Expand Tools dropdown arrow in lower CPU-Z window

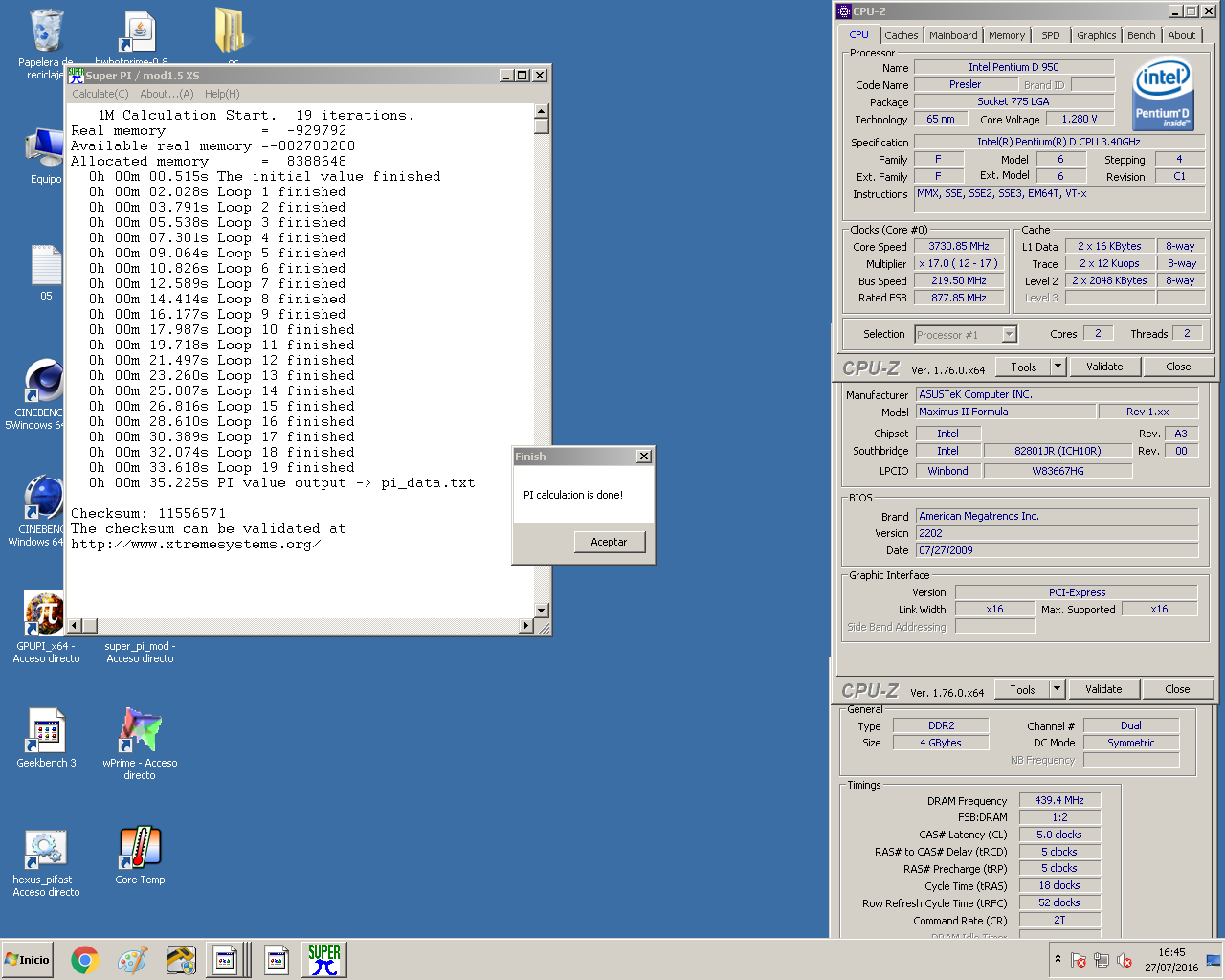pyautogui.click(x=1057, y=689)
